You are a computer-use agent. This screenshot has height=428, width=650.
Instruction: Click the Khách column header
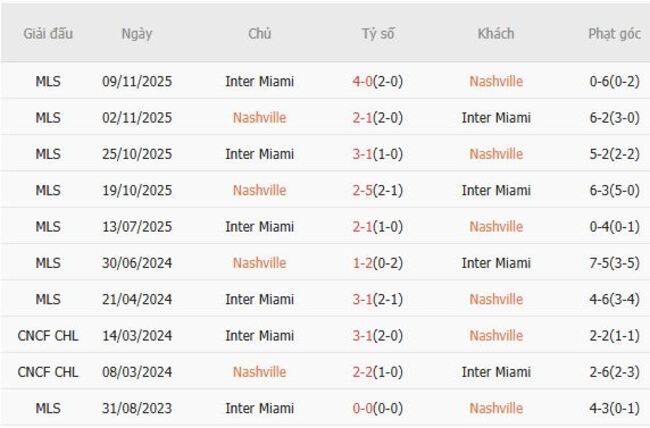[496, 34]
